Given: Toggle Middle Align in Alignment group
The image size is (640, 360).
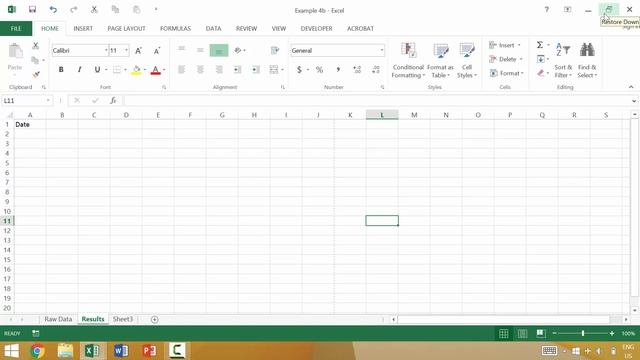Looking at the screenshot, I should point(200,50).
